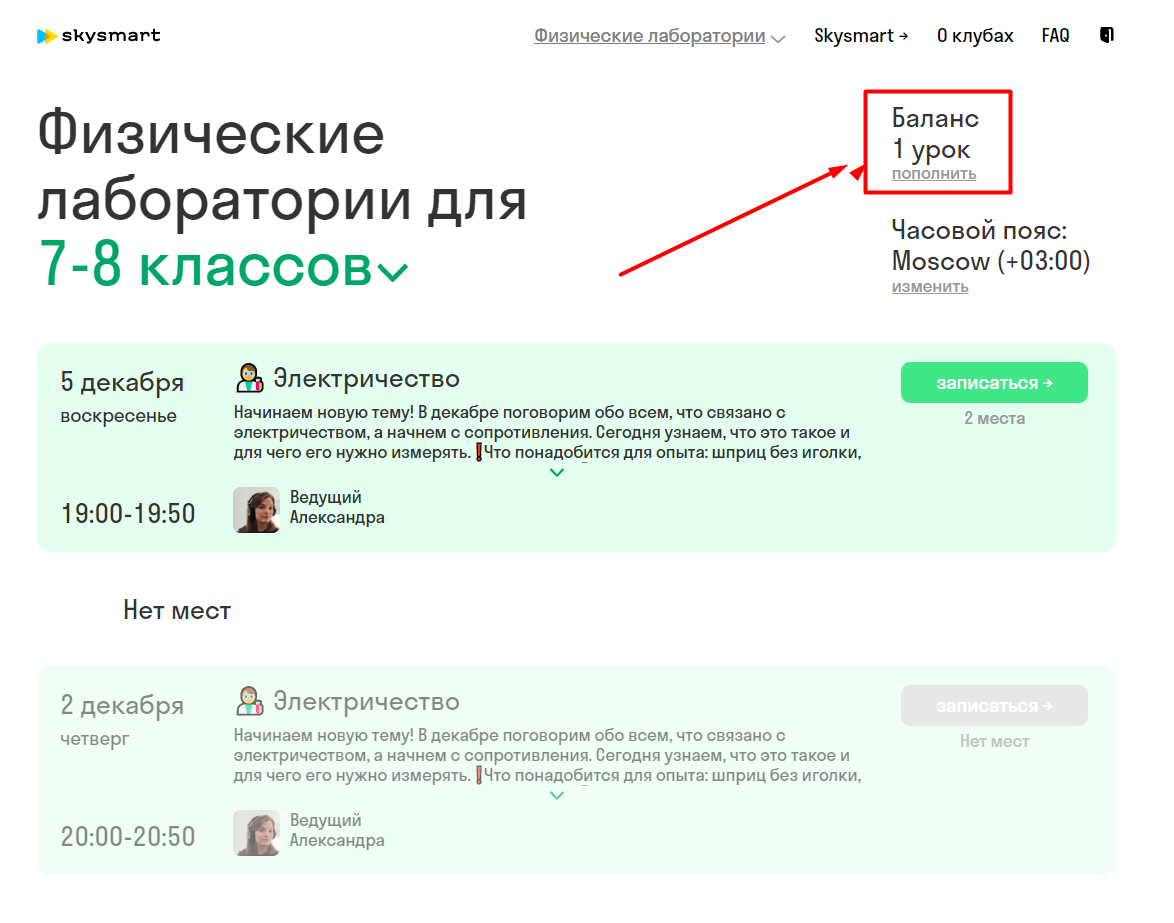Click the Электричество title on 2 декабря card
Image resolution: width=1174 pixels, height=923 pixels.
tap(366, 701)
